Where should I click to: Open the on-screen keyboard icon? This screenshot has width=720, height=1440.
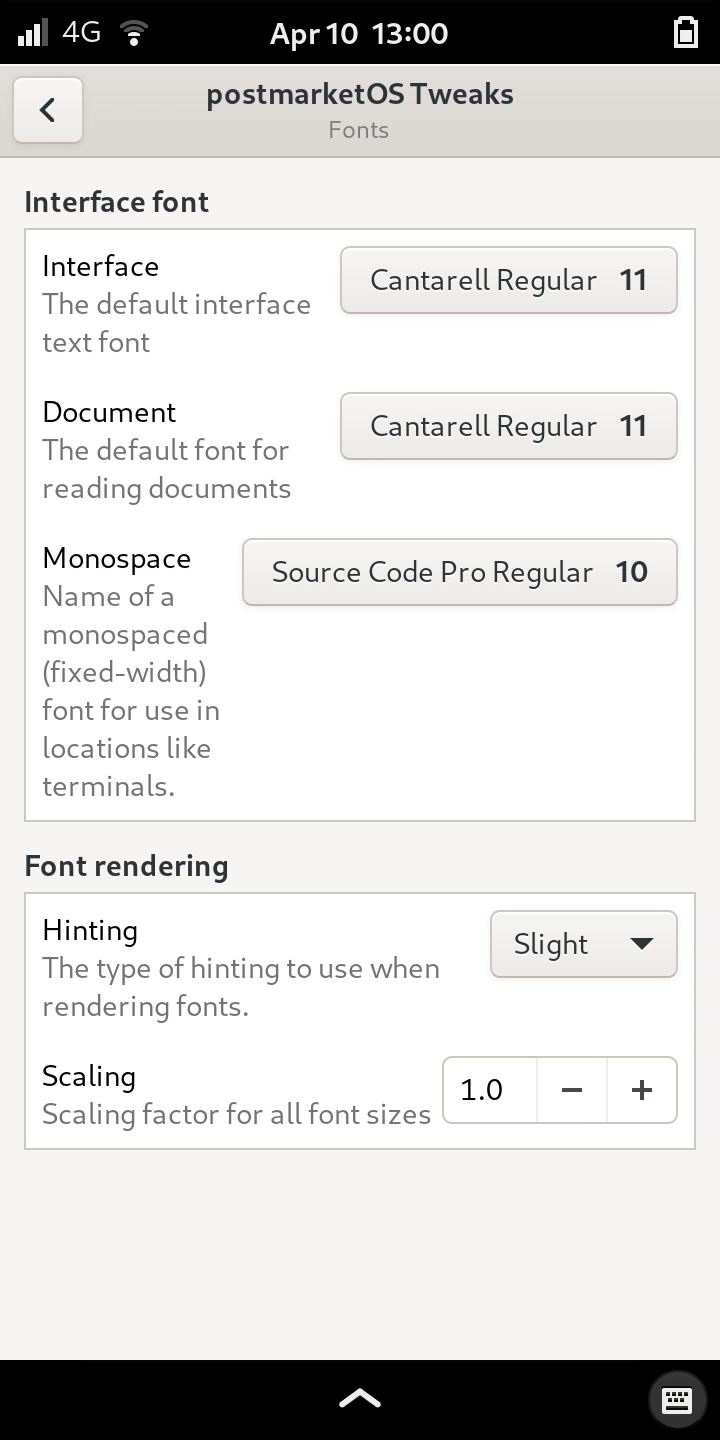tap(677, 1400)
